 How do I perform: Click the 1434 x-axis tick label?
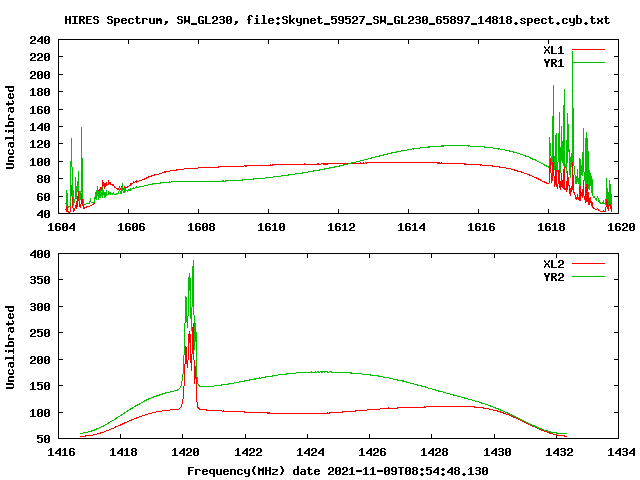click(621, 452)
